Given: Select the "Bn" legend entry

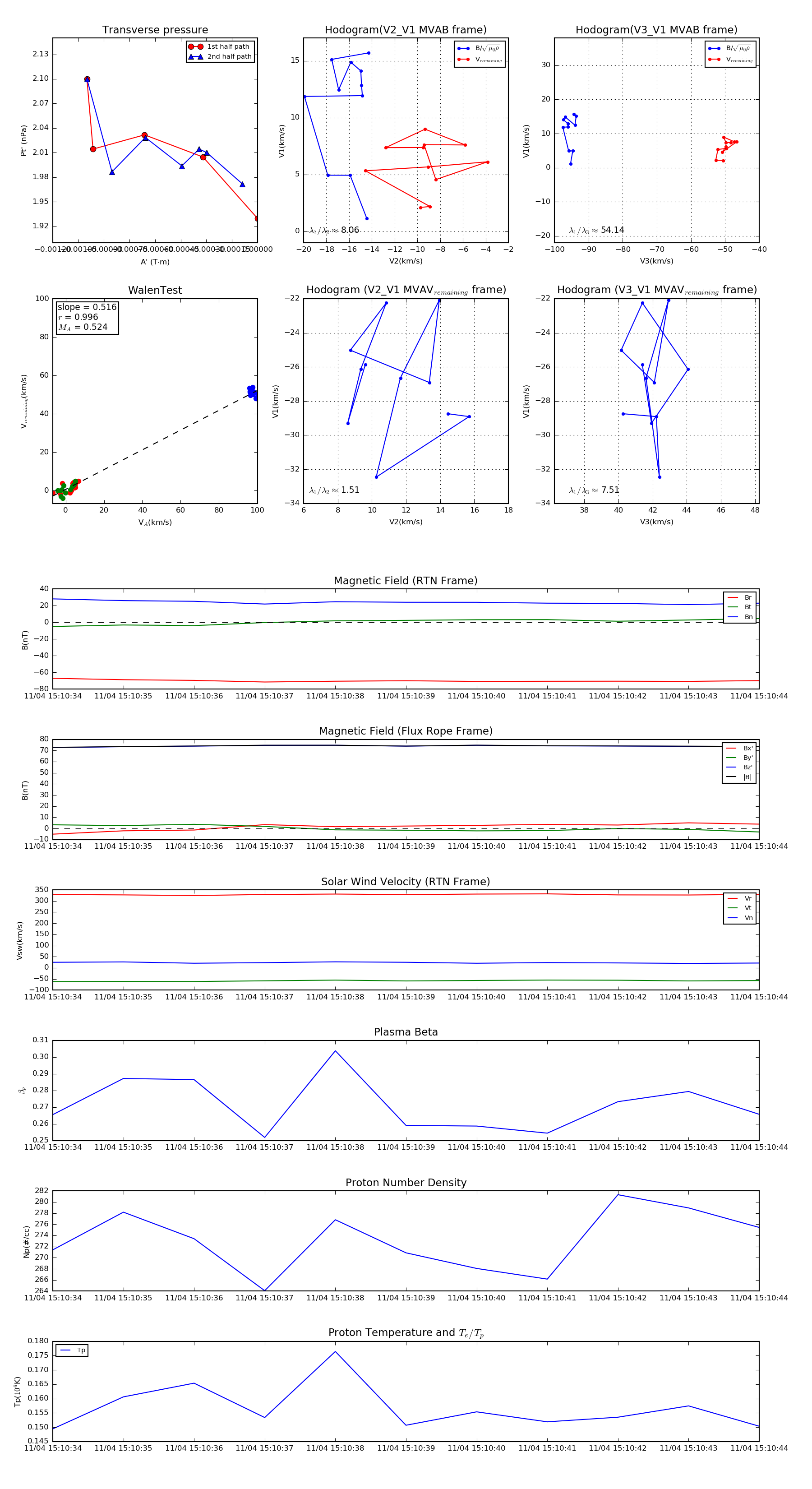Looking at the screenshot, I should 740,617.
